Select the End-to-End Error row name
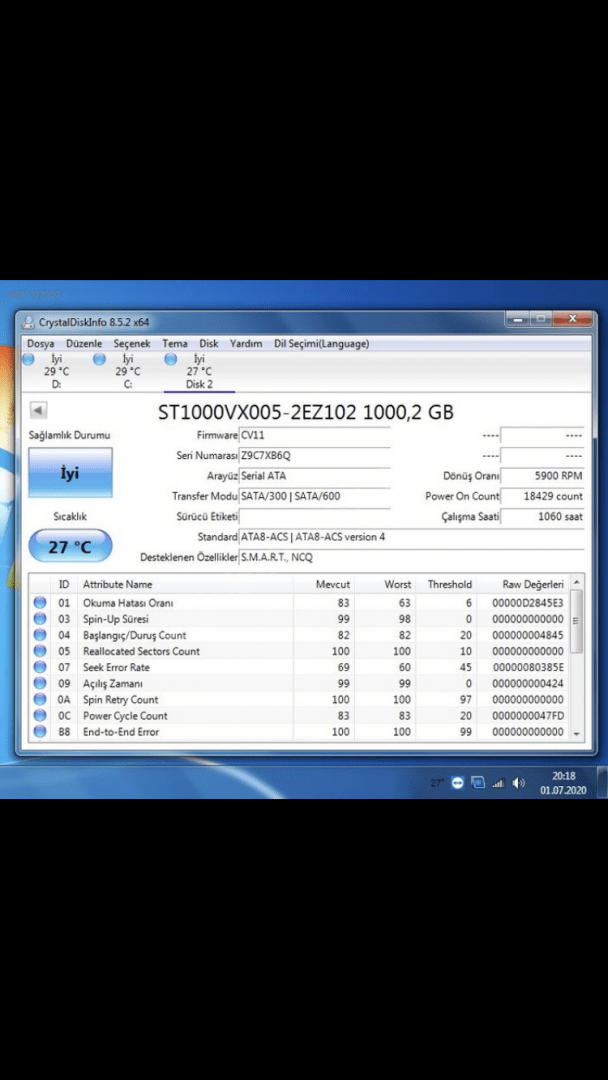The width and height of the screenshot is (608, 1080). click(121, 731)
